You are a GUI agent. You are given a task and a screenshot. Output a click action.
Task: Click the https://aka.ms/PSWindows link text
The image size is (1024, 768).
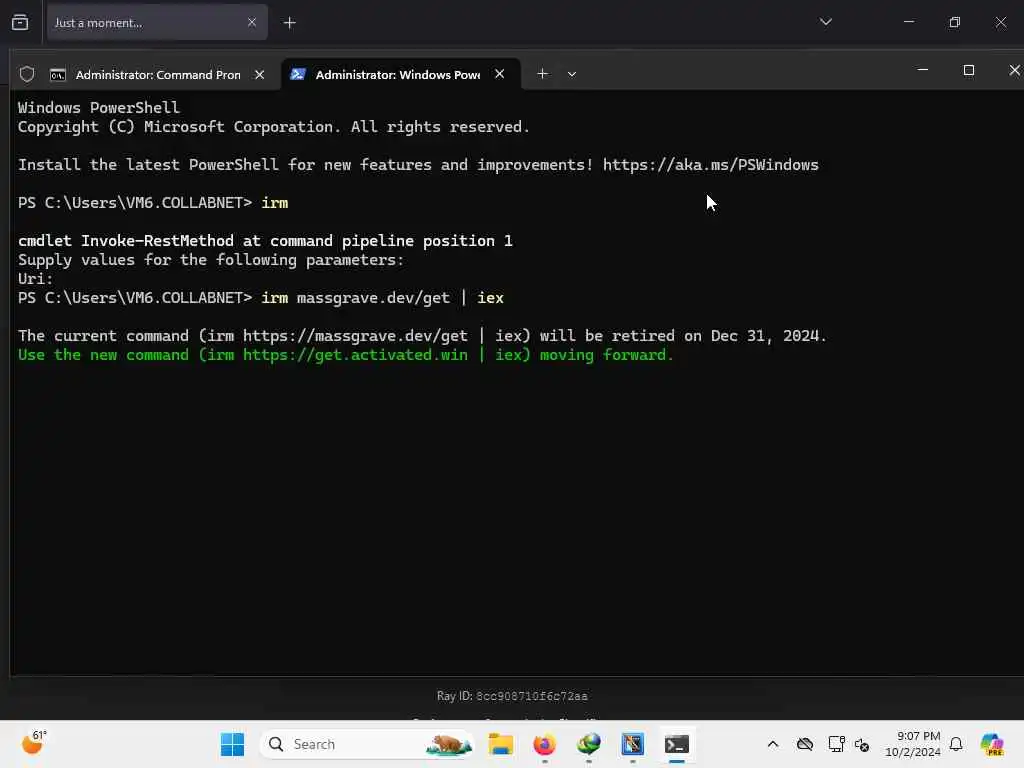711,165
